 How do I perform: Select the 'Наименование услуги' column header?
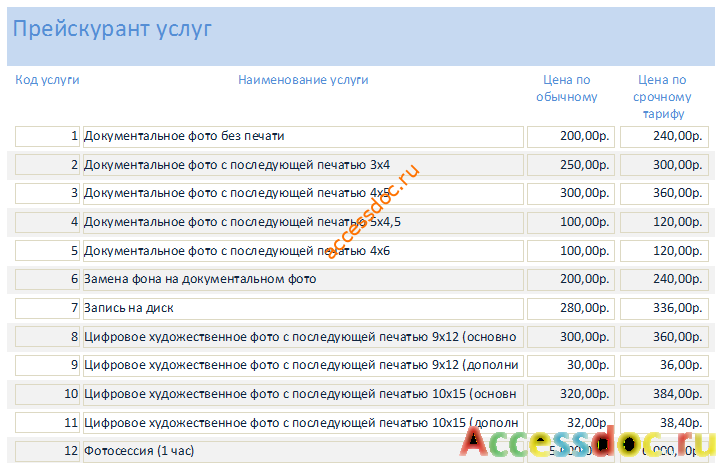[303, 80]
